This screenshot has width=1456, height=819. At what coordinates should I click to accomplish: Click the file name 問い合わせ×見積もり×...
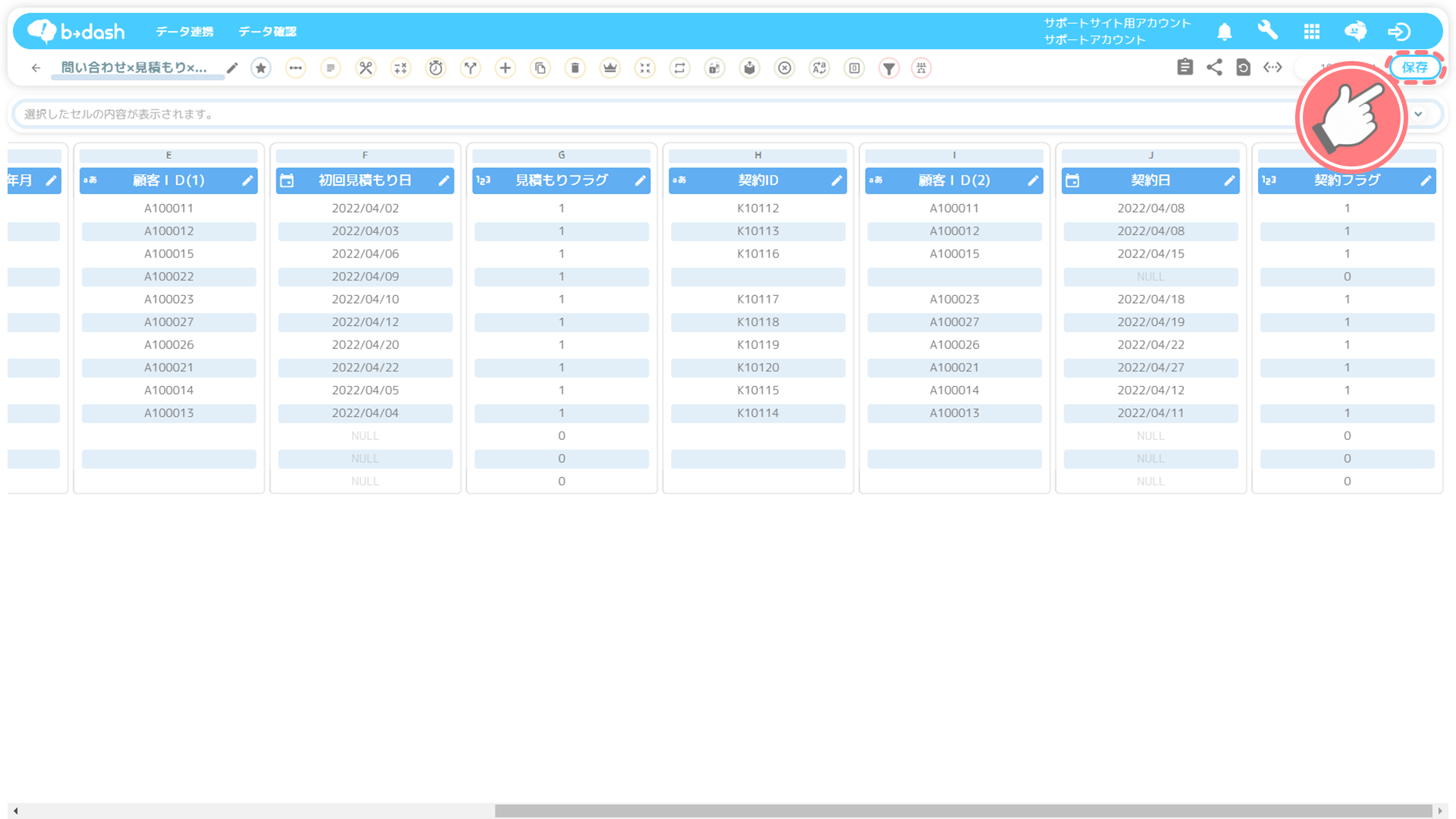134,68
